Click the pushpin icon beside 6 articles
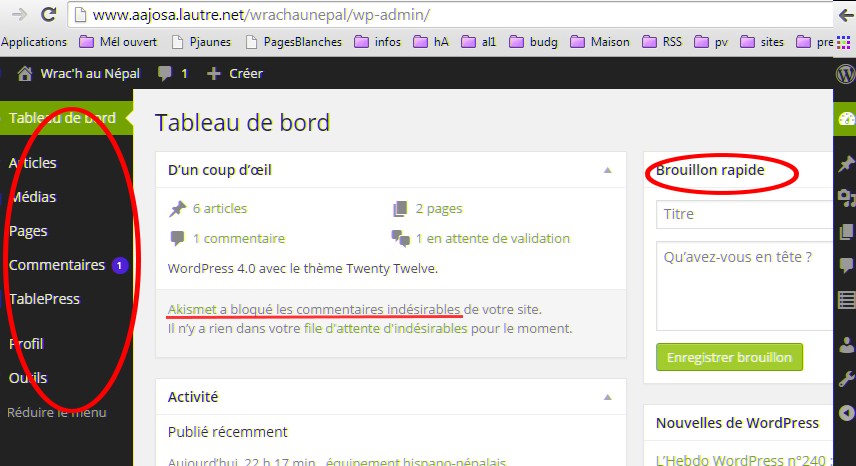This screenshot has height=466, width=856. 177,208
